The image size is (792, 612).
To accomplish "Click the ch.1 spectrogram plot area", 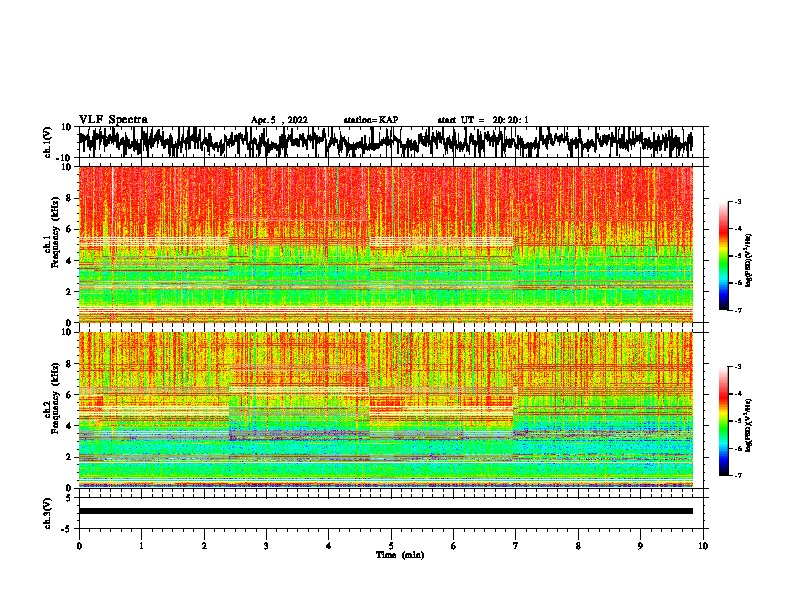I will pyautogui.click(x=386, y=244).
